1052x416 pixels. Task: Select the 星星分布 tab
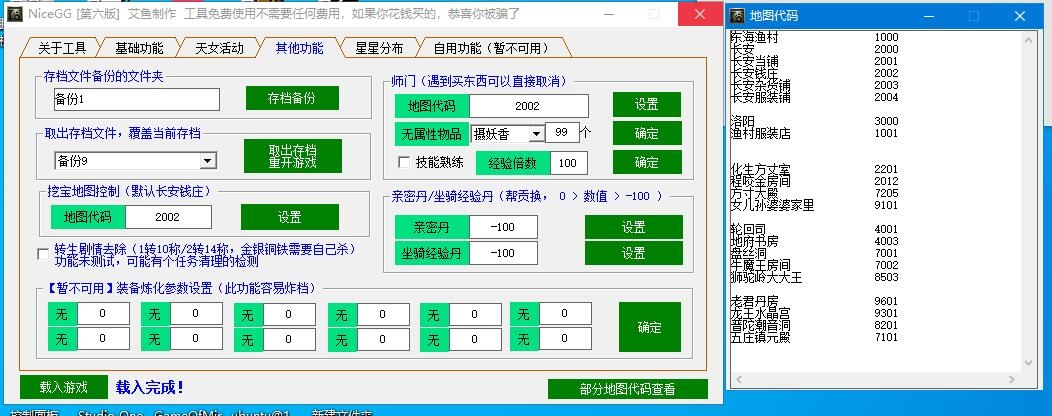(379, 47)
